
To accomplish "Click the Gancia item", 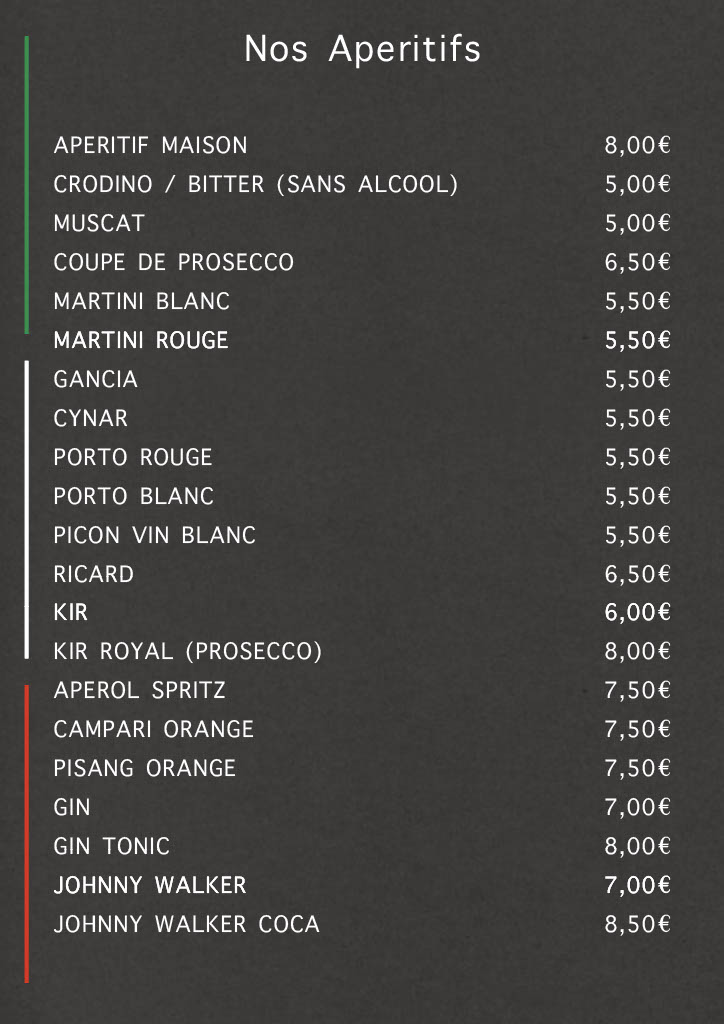I will 95,380.
